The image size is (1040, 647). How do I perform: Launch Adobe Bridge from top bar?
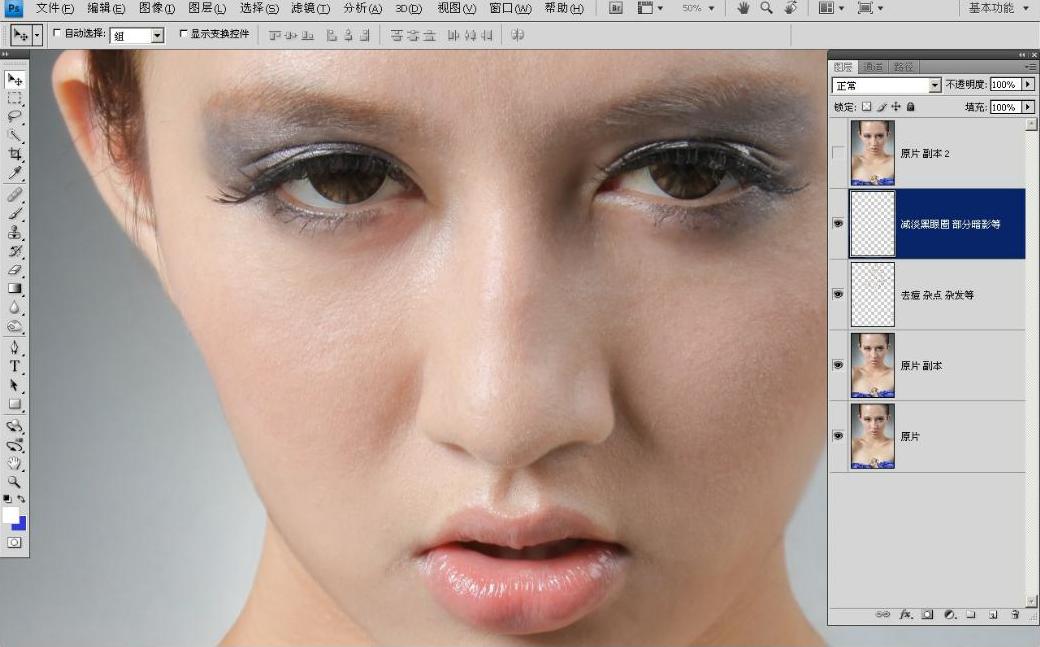616,9
